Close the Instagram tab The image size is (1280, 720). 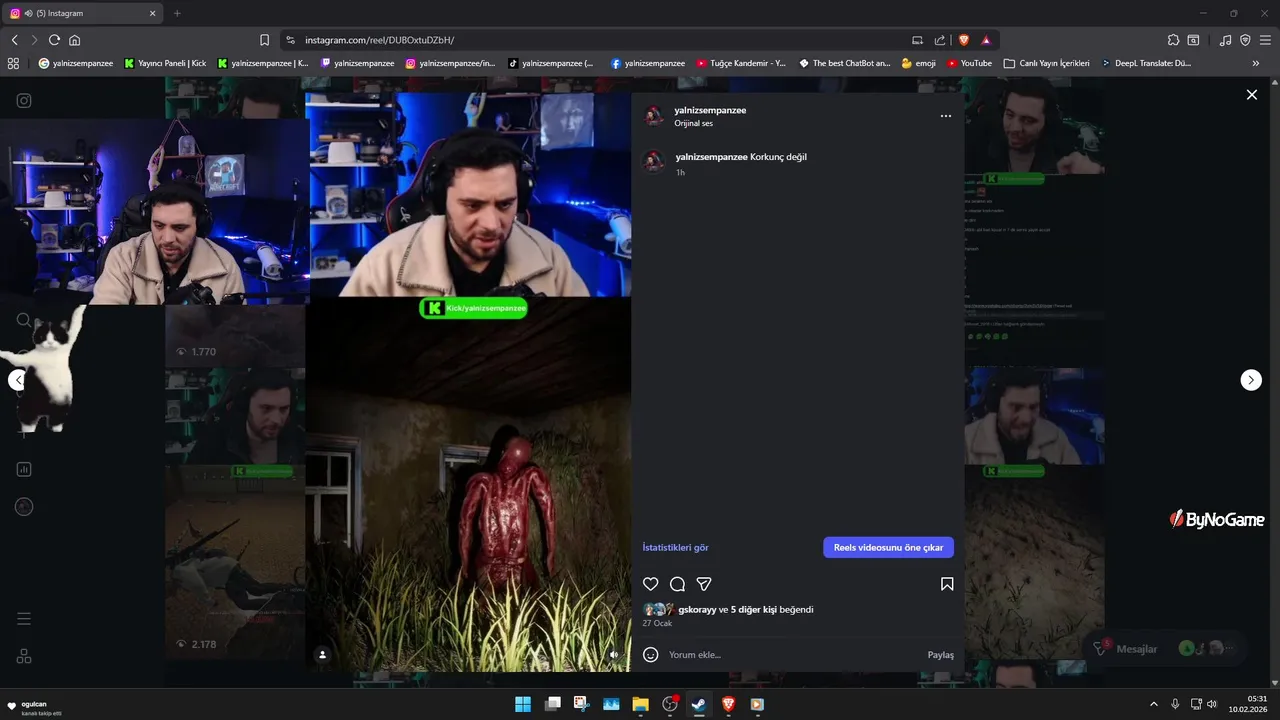click(x=153, y=13)
